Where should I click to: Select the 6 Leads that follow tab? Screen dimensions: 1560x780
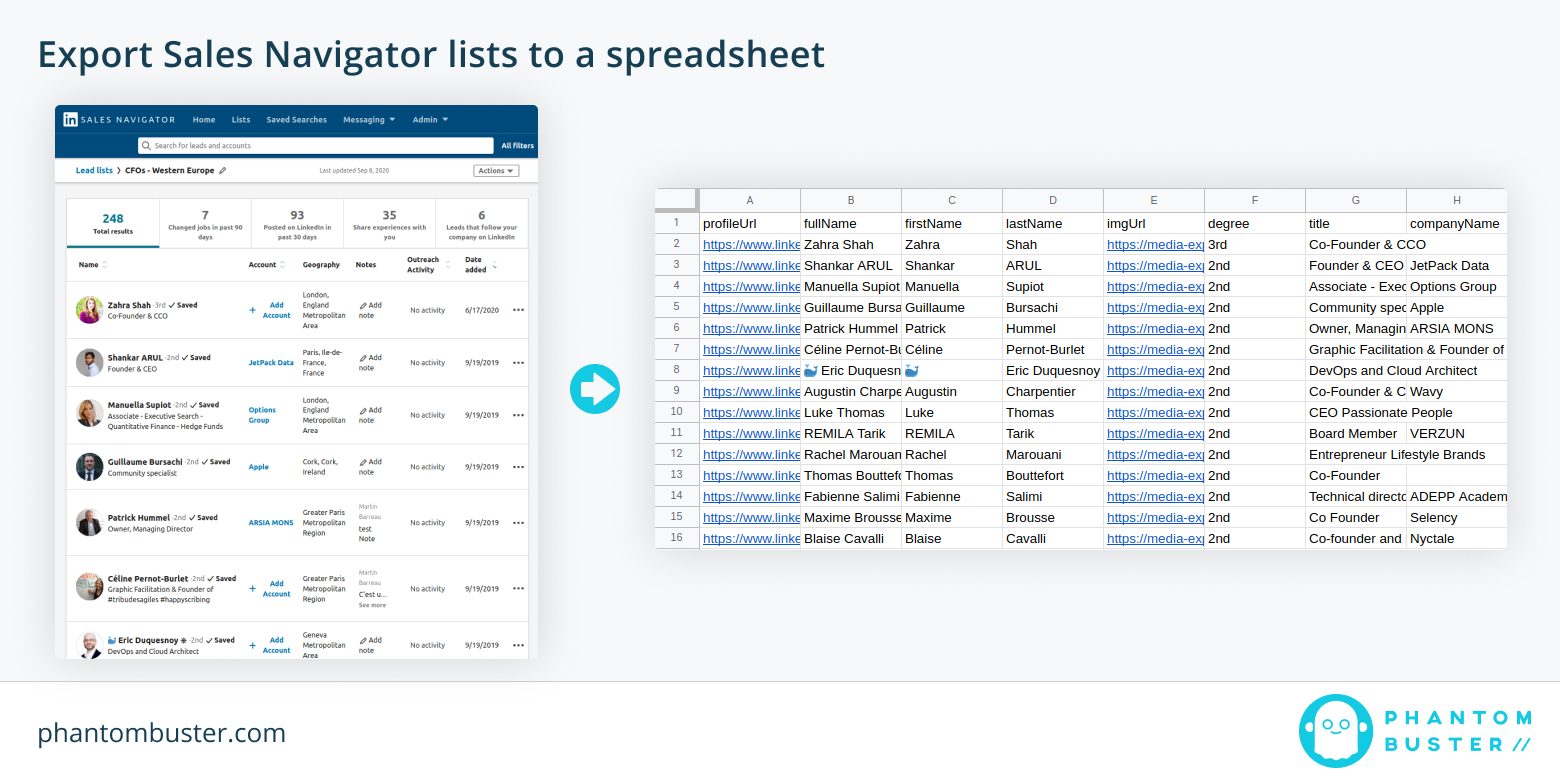[482, 223]
